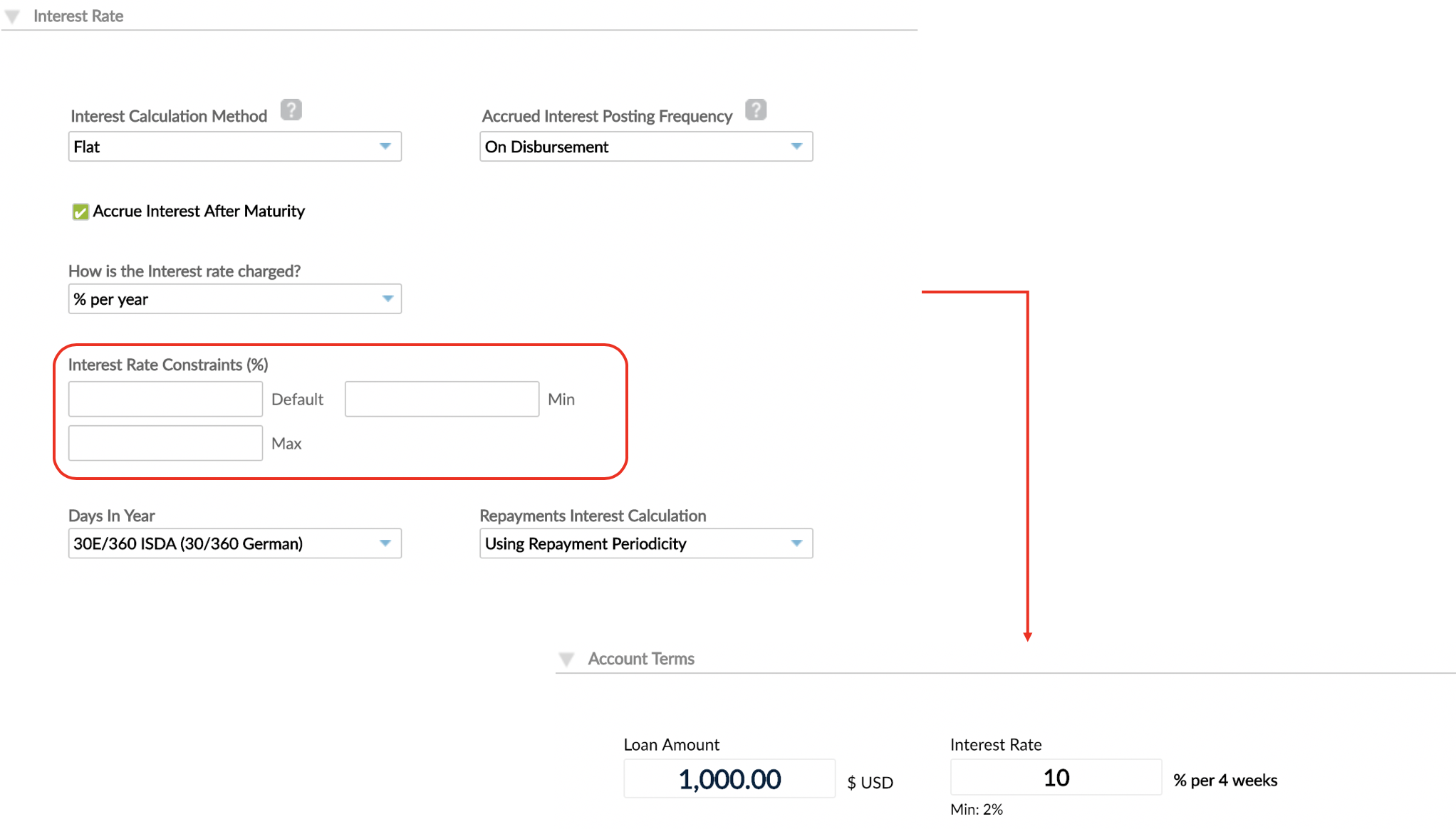Open help for Accrued Interest Posting Frequency
The width and height of the screenshot is (1456, 829).
coord(756,110)
